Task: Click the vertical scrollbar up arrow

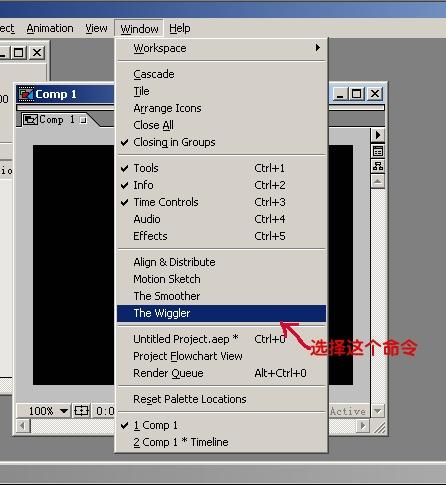Action: (378, 182)
